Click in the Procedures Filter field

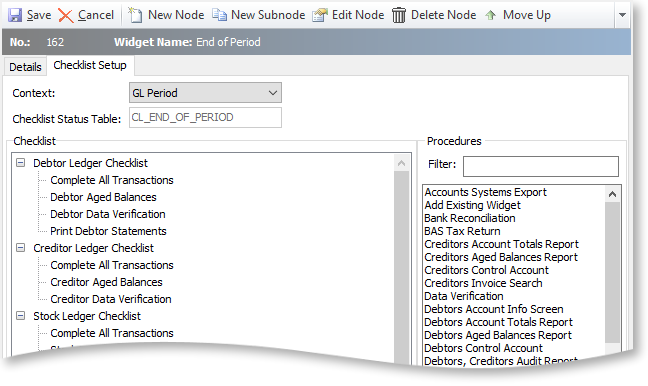(x=541, y=166)
